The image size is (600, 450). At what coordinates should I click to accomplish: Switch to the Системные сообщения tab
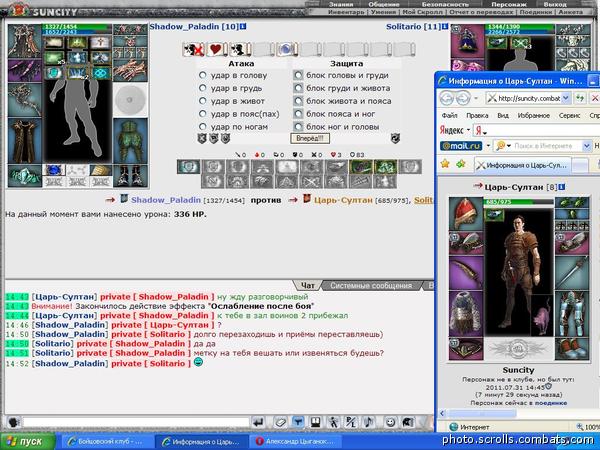click(x=371, y=285)
